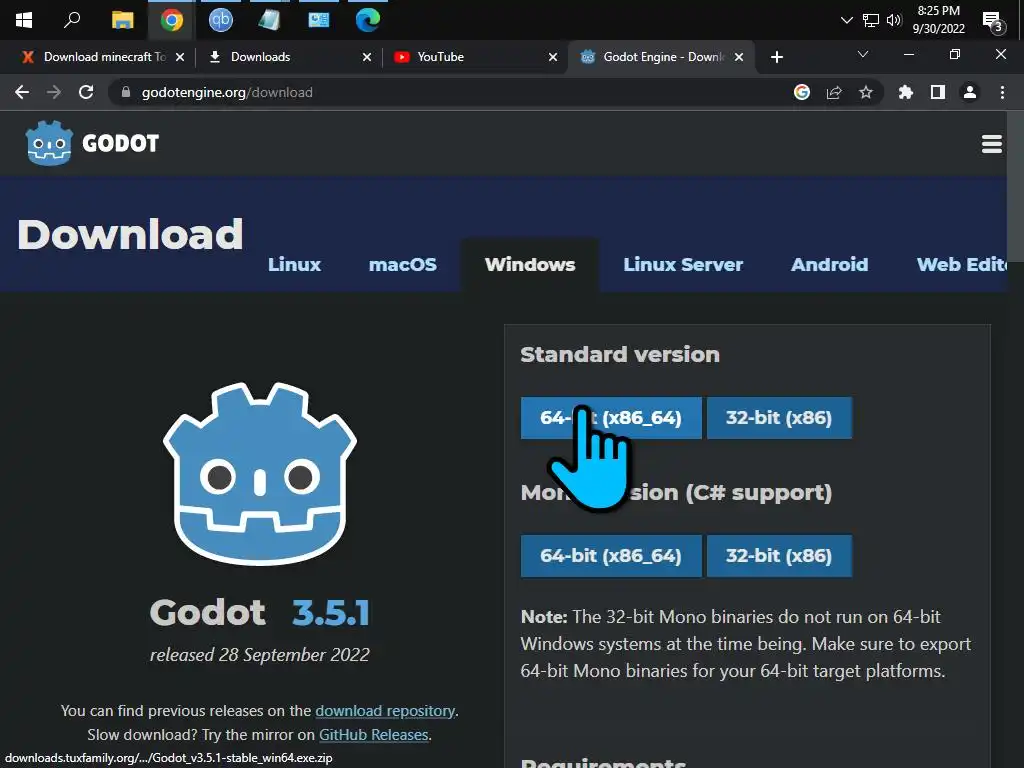Click Chrome icon in taskbar
The height and width of the screenshot is (768, 1024).
(172, 20)
